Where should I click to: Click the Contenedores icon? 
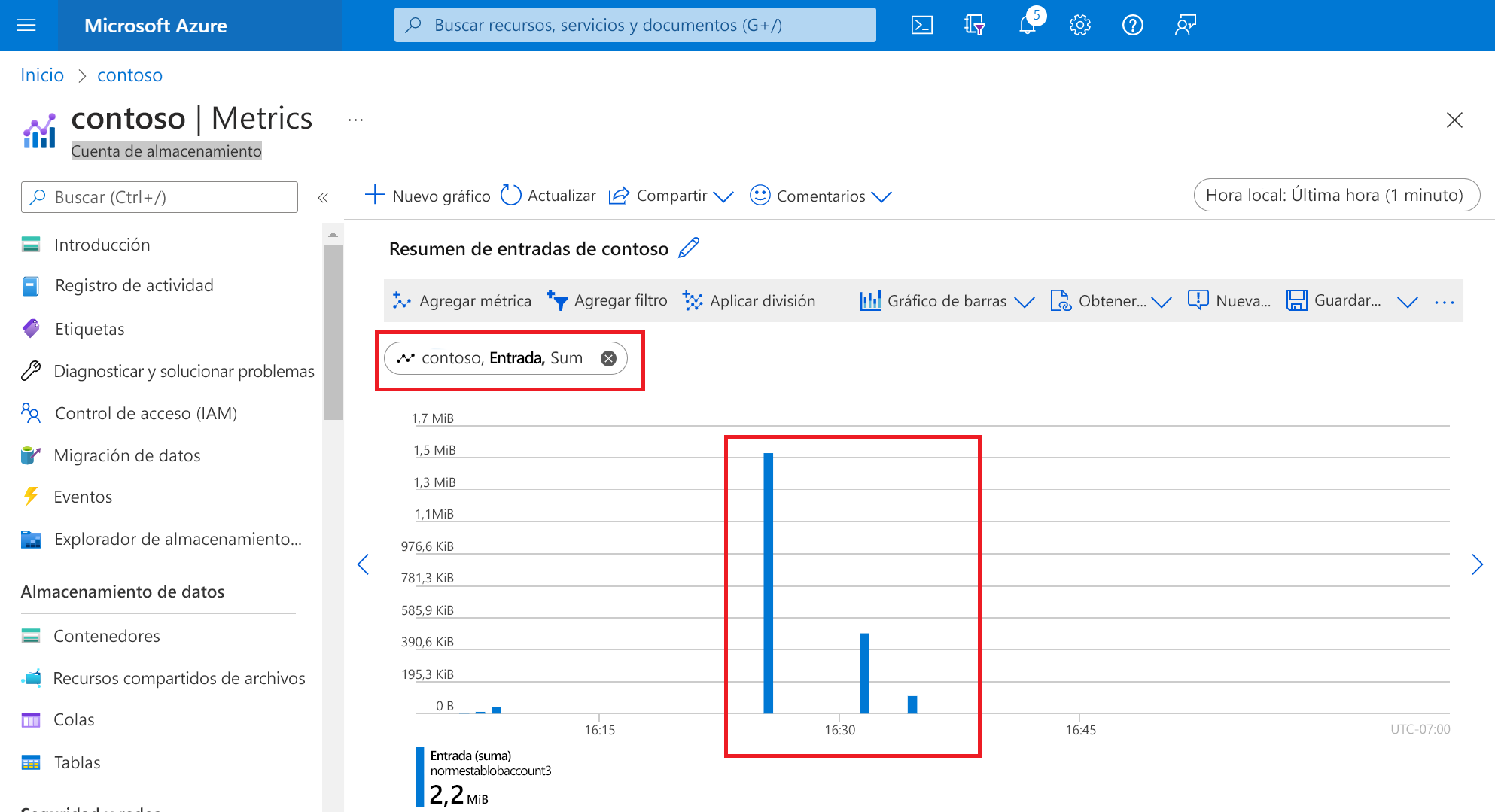coord(31,636)
